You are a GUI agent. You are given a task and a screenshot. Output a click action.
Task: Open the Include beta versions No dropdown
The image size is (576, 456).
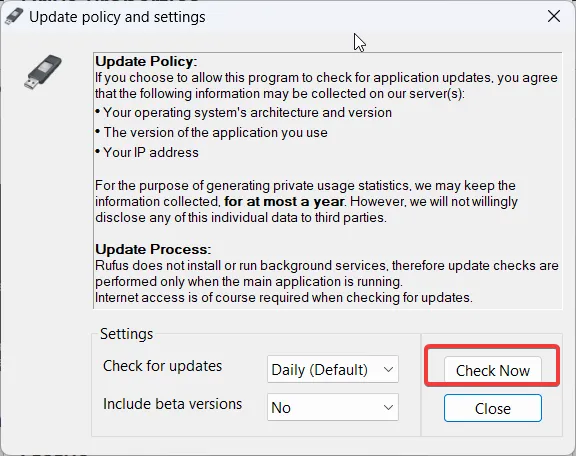[x=333, y=407]
